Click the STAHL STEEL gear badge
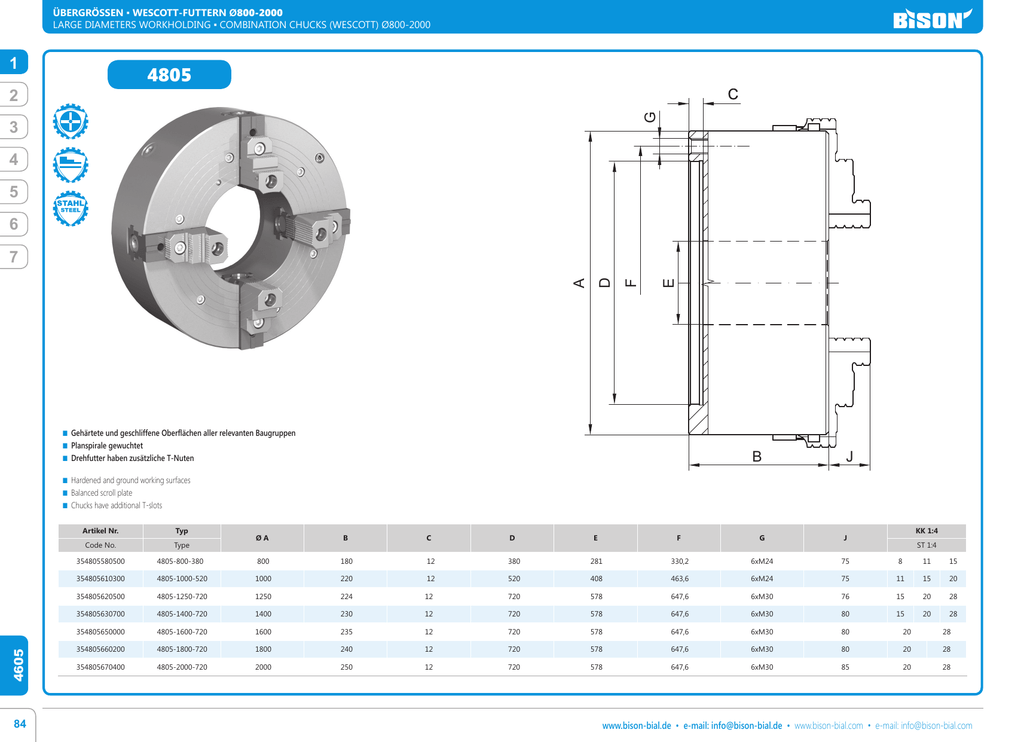Viewport: 1024px width, 742px height. pos(70,208)
